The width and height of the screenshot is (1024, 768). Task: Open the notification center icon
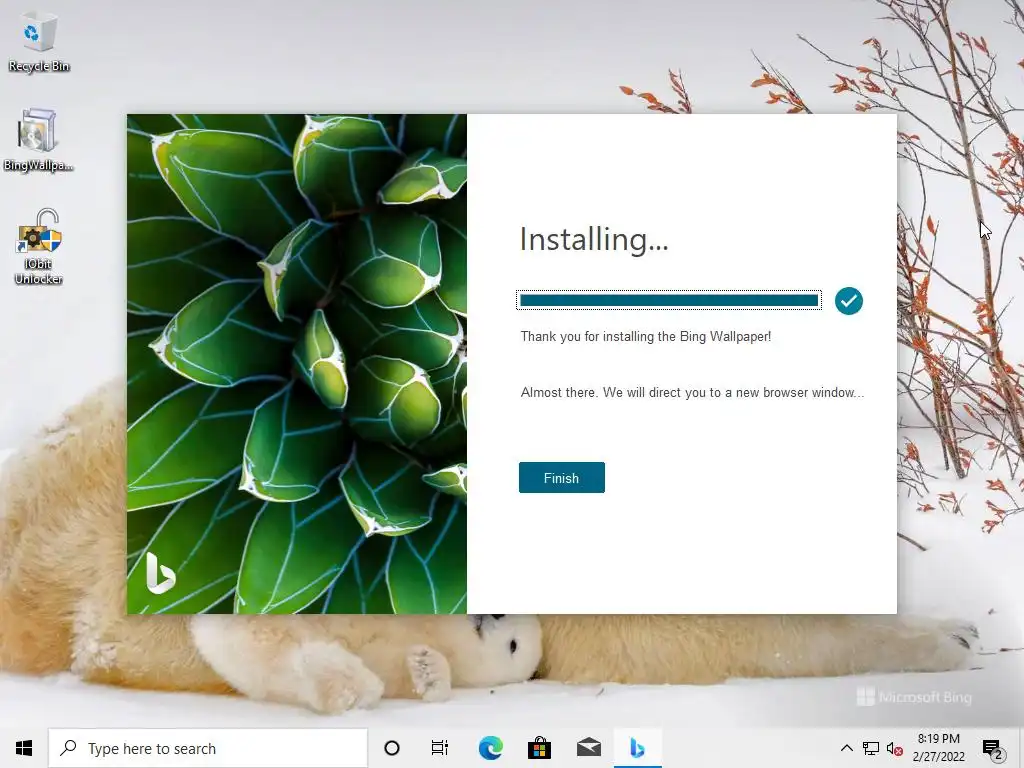click(992, 748)
